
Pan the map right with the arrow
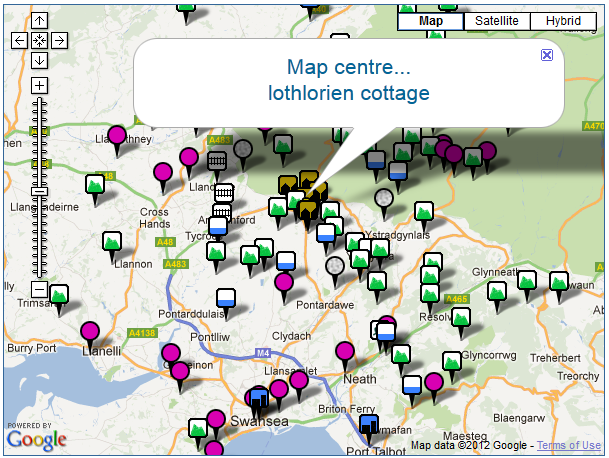point(59,40)
